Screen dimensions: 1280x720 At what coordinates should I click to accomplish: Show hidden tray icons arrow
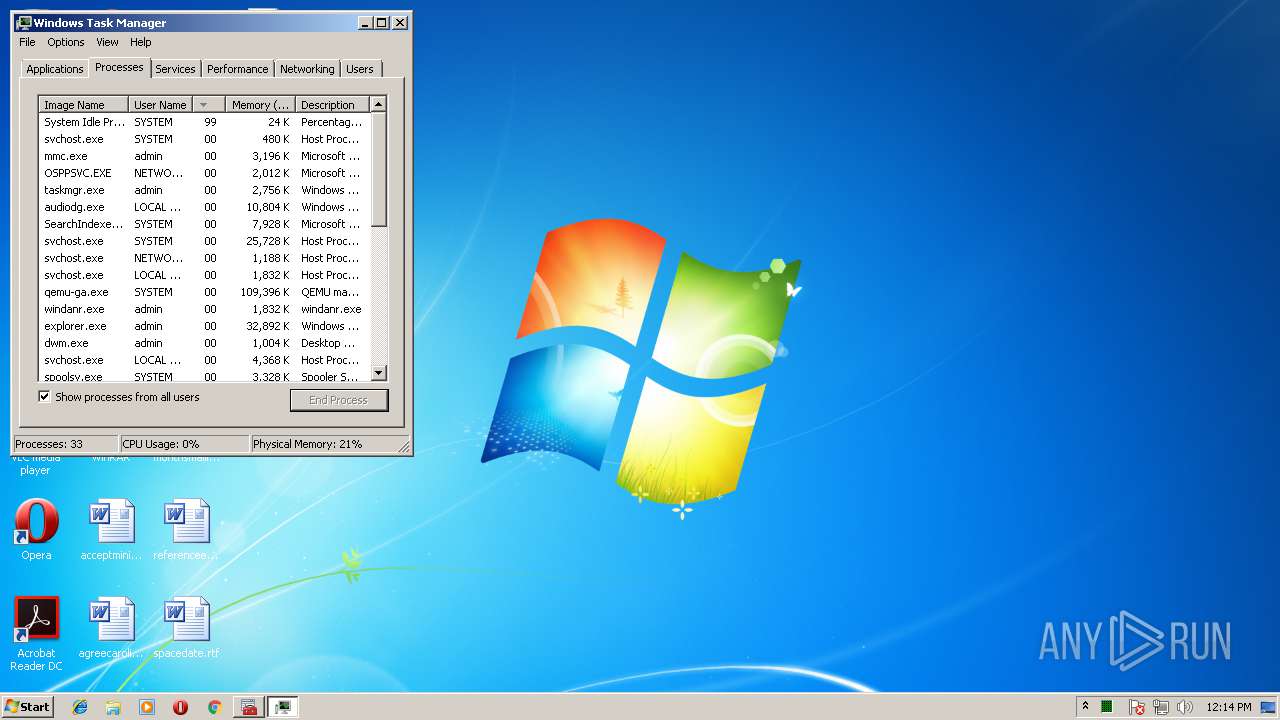tap(1085, 706)
